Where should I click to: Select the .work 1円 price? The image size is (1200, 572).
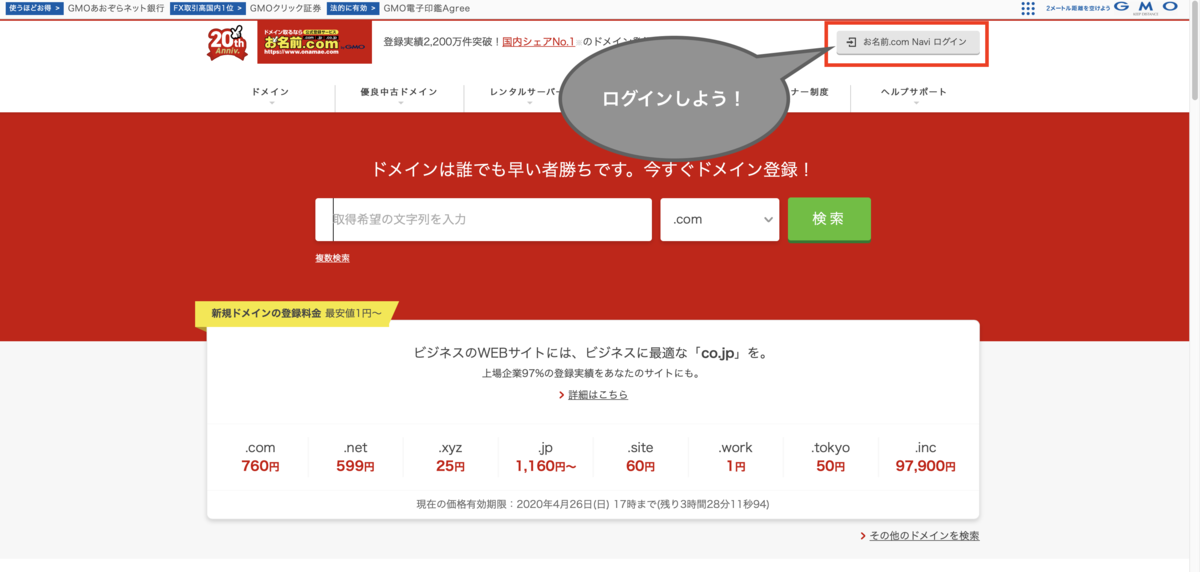click(x=736, y=457)
